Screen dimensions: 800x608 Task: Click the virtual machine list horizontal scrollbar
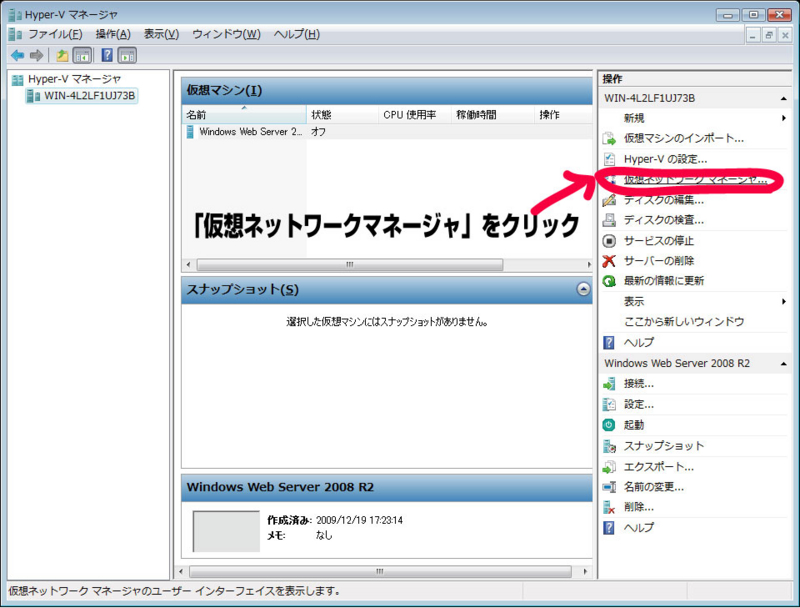coord(350,265)
